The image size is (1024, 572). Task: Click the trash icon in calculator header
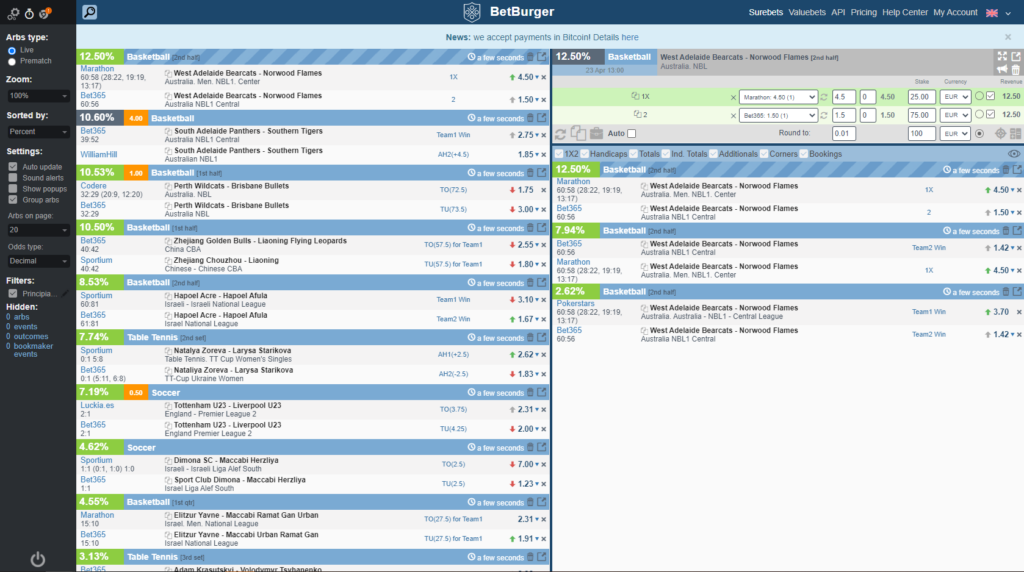(x=1016, y=69)
